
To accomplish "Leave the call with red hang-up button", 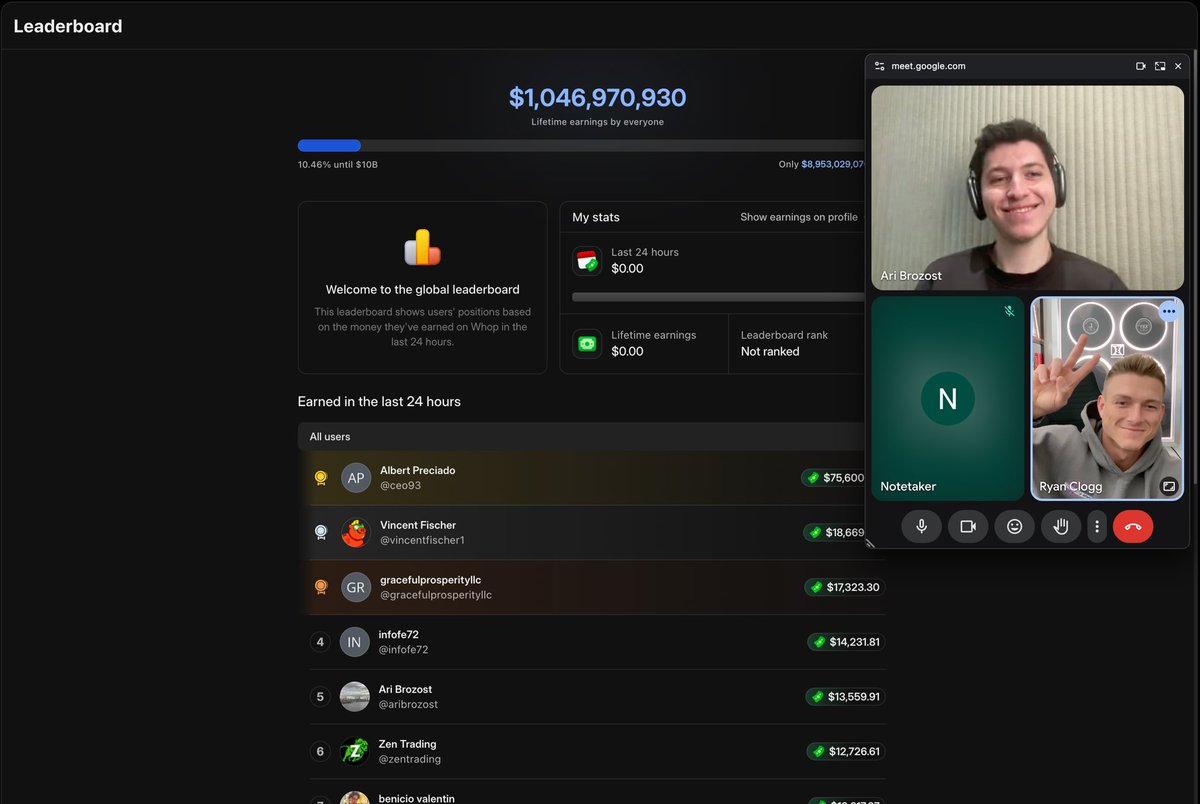I will coord(1133,526).
